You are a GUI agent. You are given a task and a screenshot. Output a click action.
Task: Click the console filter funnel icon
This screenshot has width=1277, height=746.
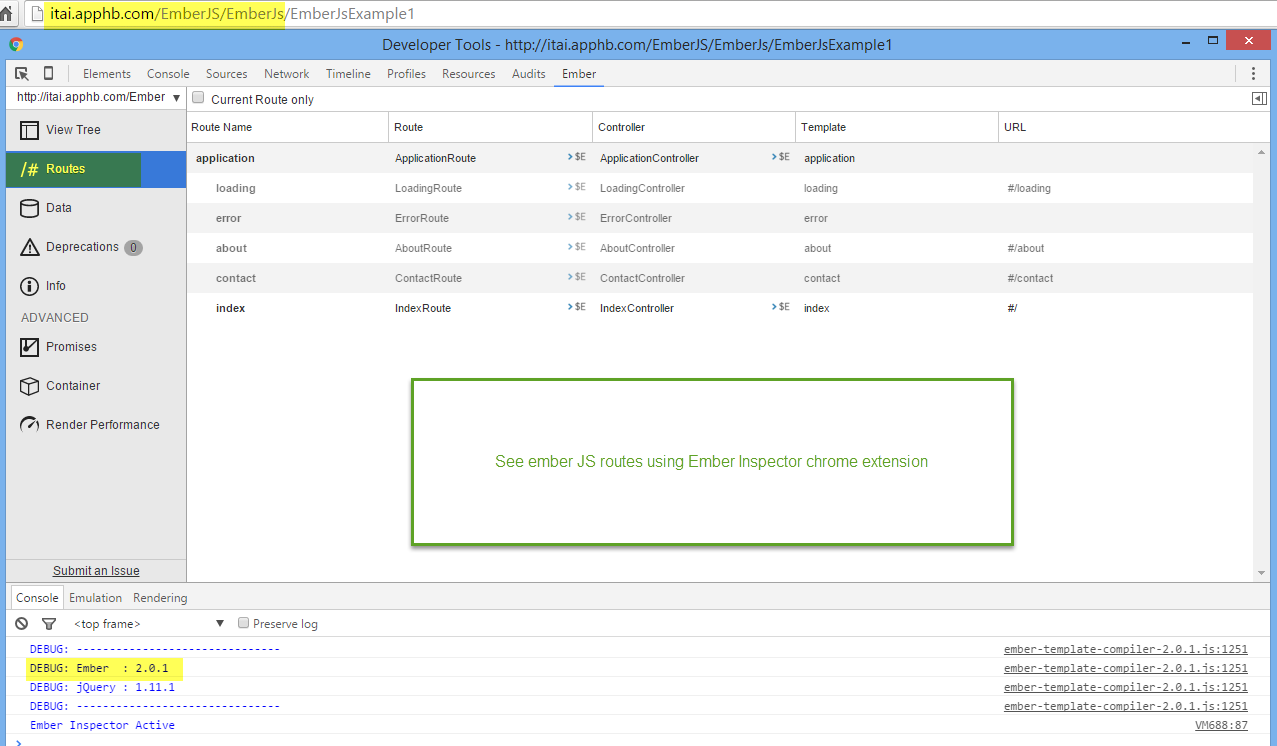click(48, 624)
